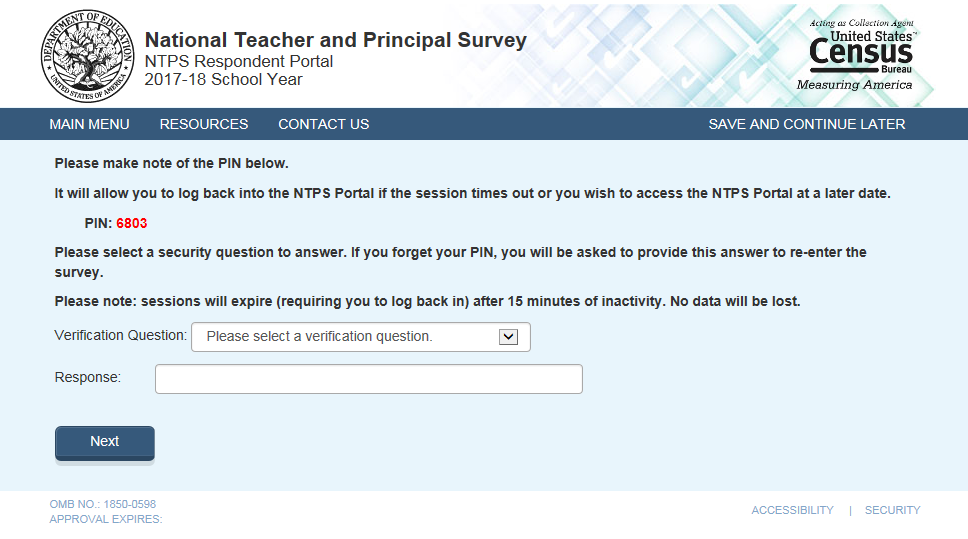968x539 pixels.
Task: Click the Verification Question label
Action: click(x=120, y=336)
